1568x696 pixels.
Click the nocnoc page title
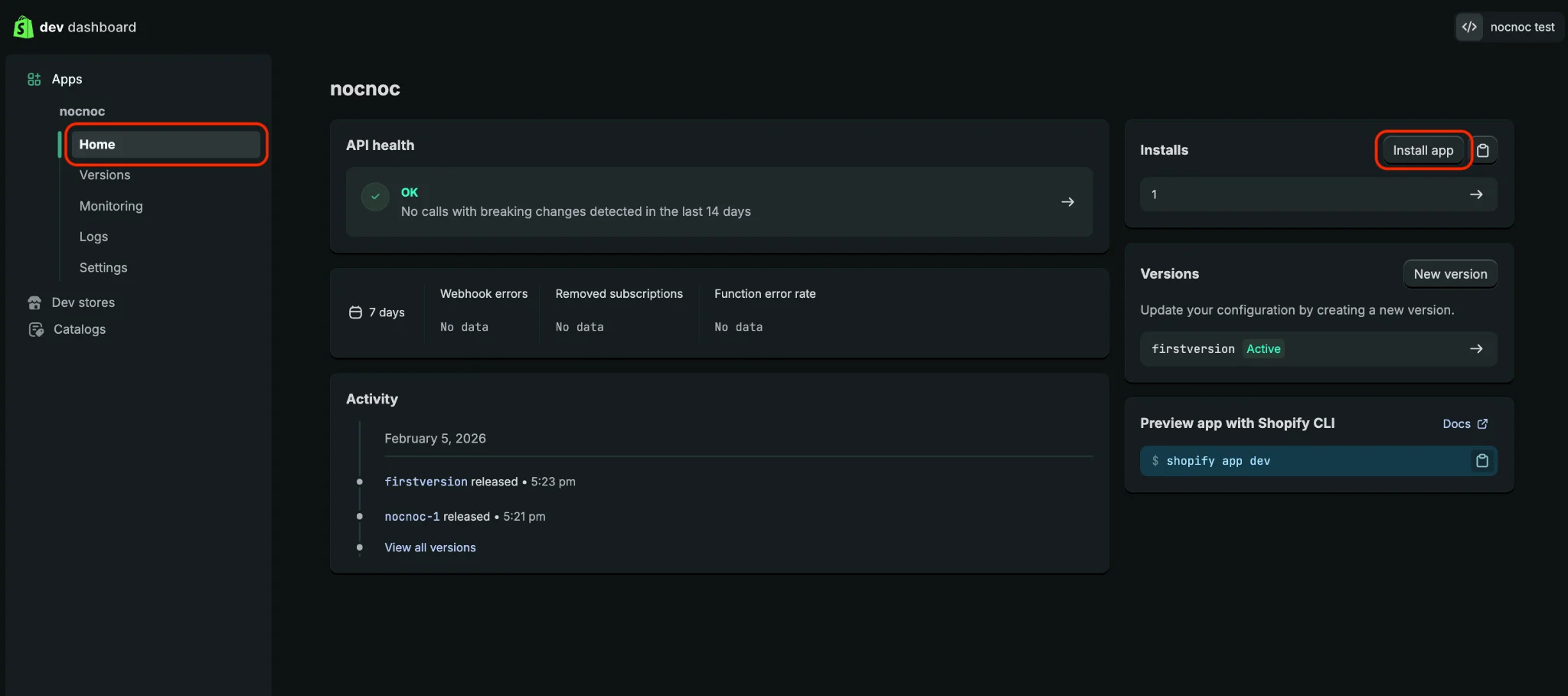tap(365, 90)
